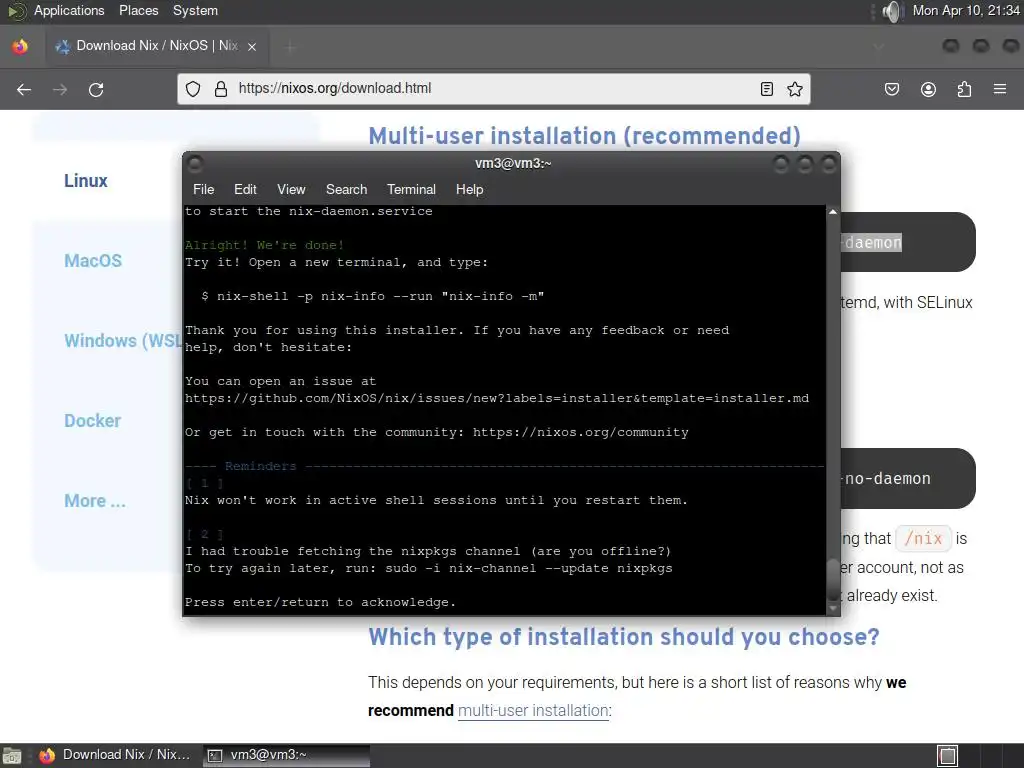Click the clock showing Mon Apr 10
Image resolution: width=1024 pixels, height=768 pixels.
click(965, 10)
